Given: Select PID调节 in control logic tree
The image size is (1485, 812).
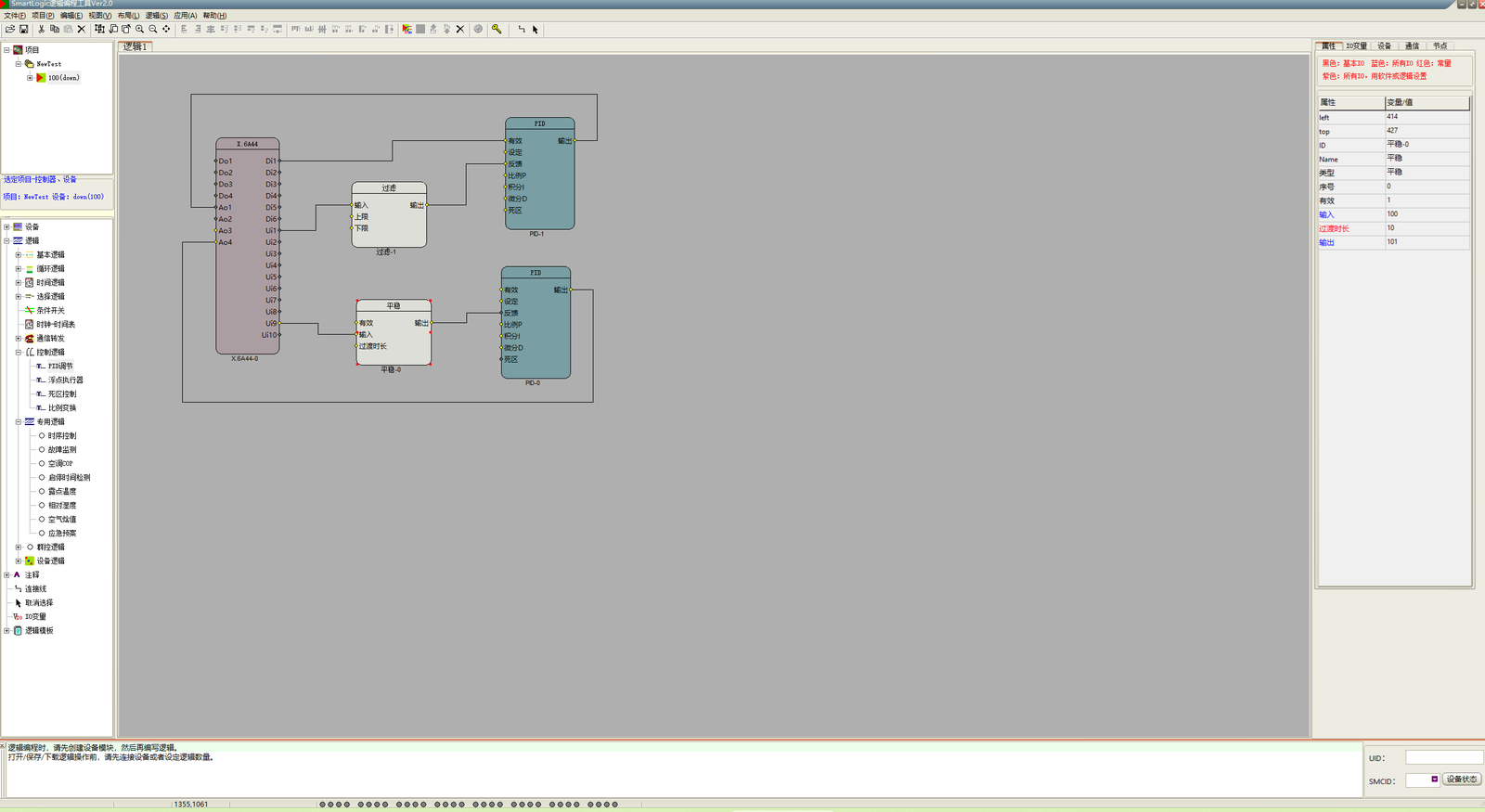Looking at the screenshot, I should [60, 366].
